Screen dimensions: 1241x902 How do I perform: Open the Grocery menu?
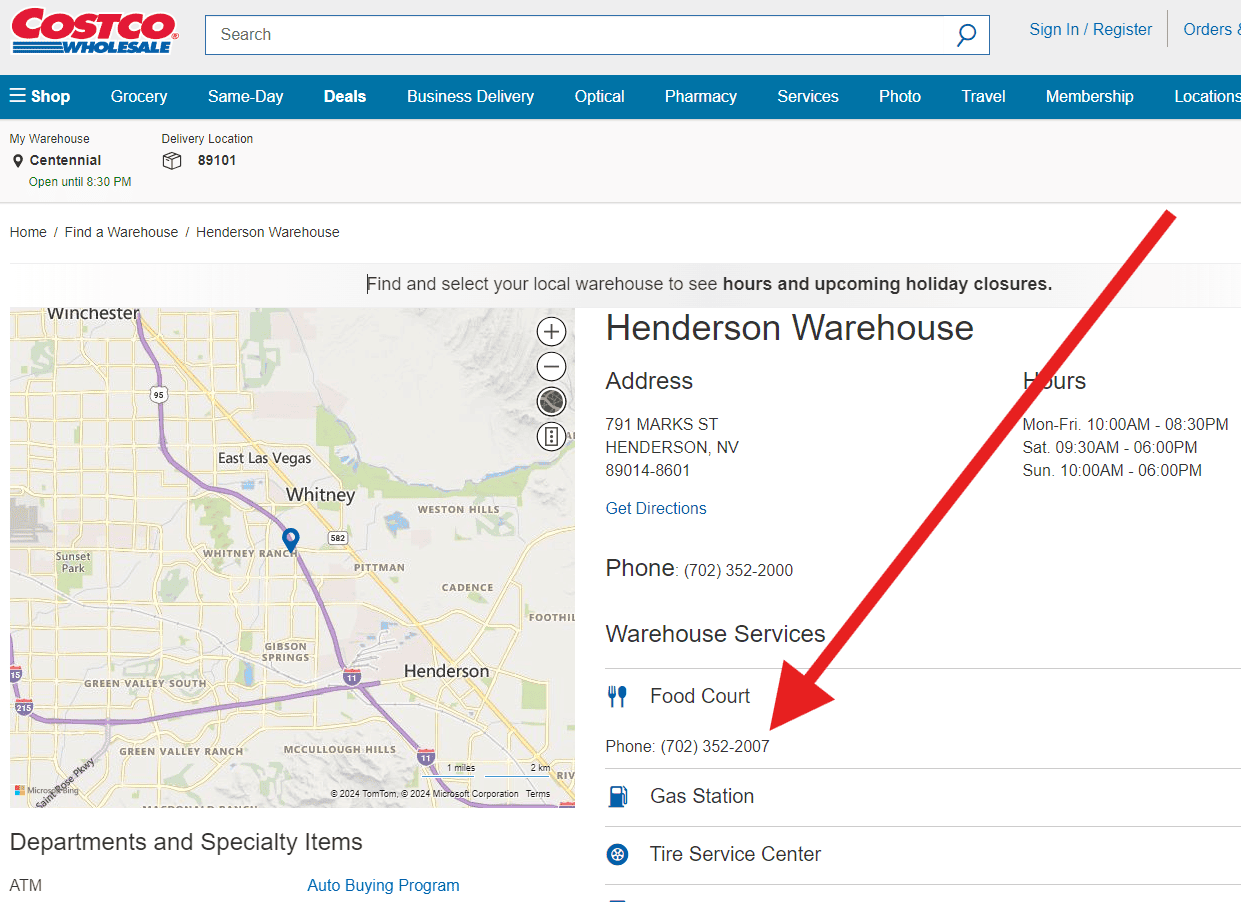coord(139,96)
